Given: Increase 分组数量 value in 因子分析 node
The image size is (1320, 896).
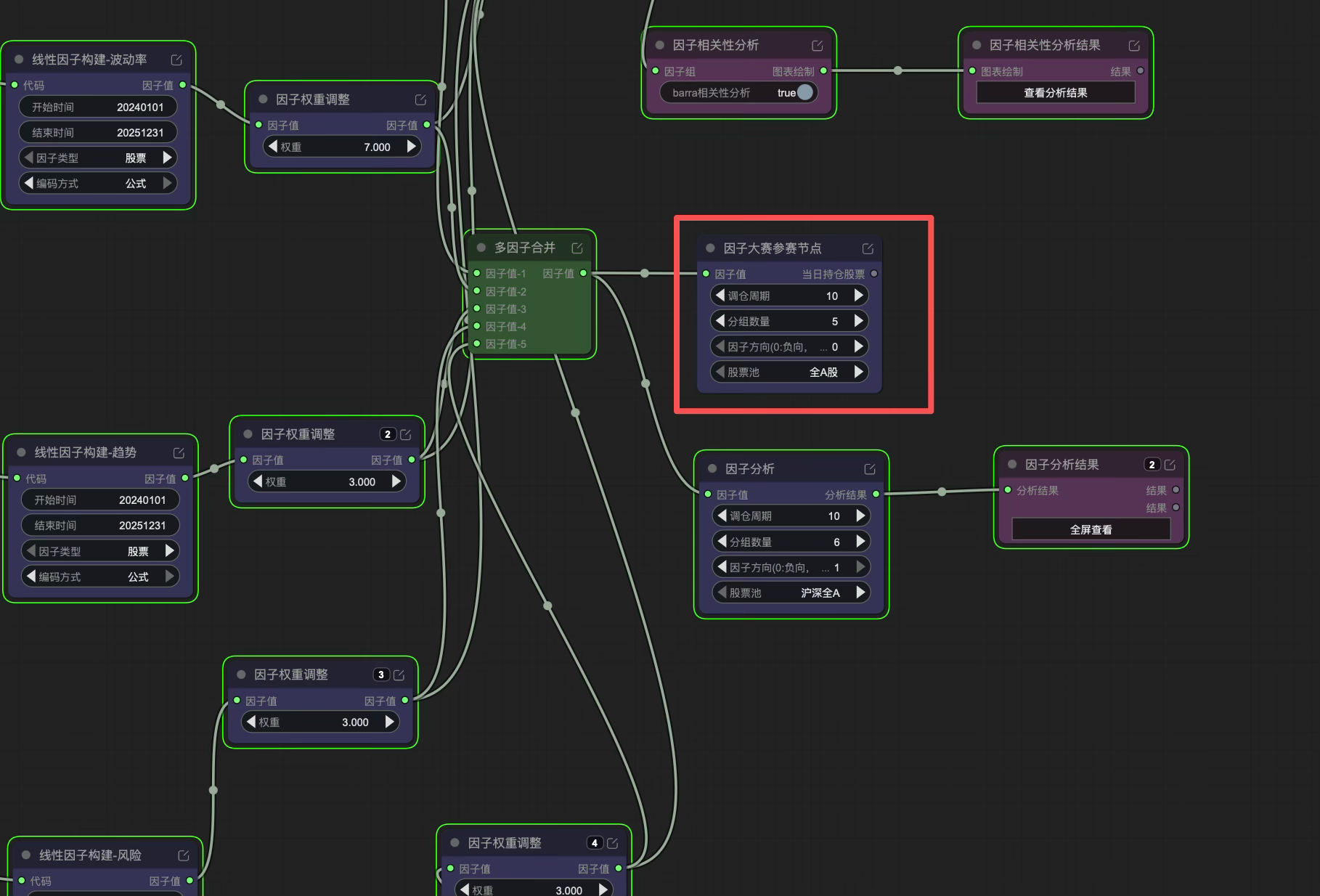Looking at the screenshot, I should pyautogui.click(x=861, y=542).
